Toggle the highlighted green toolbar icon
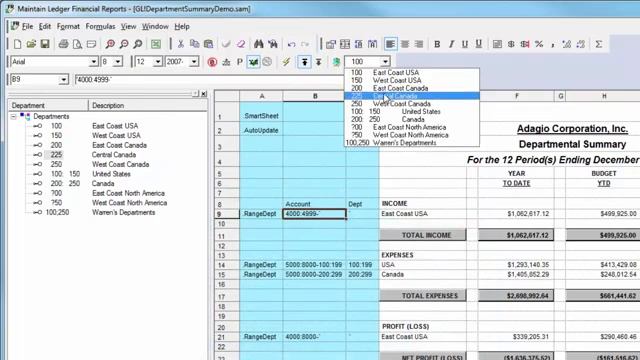This screenshot has width=640, height=360. tap(253, 62)
